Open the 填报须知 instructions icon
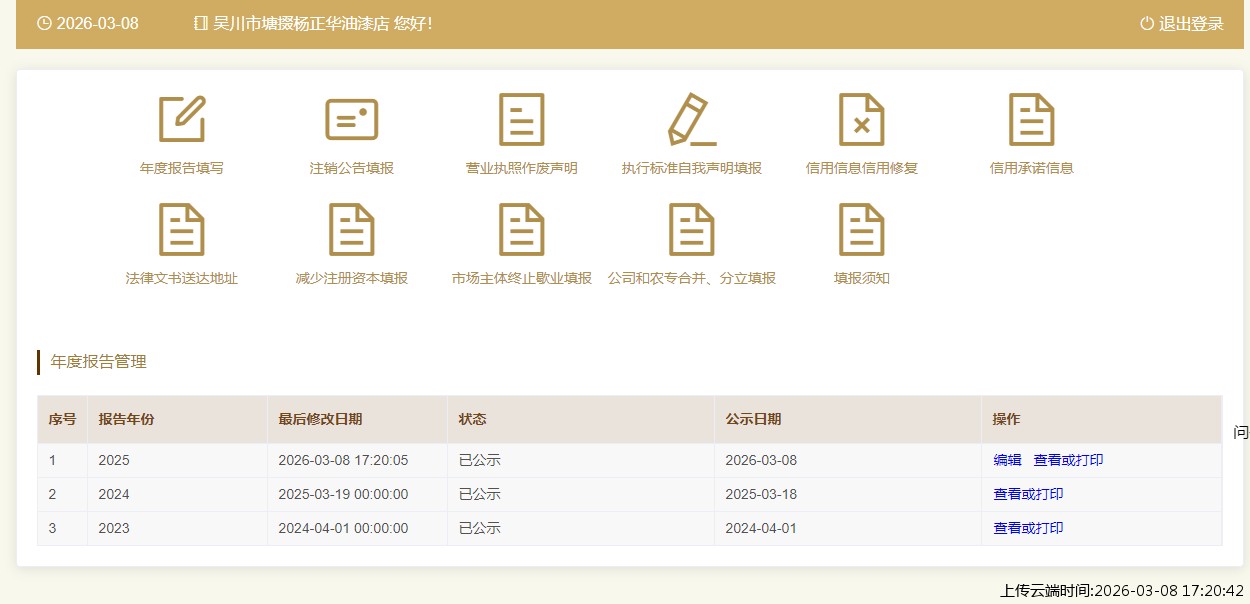The image size is (1250, 604). pos(862,230)
